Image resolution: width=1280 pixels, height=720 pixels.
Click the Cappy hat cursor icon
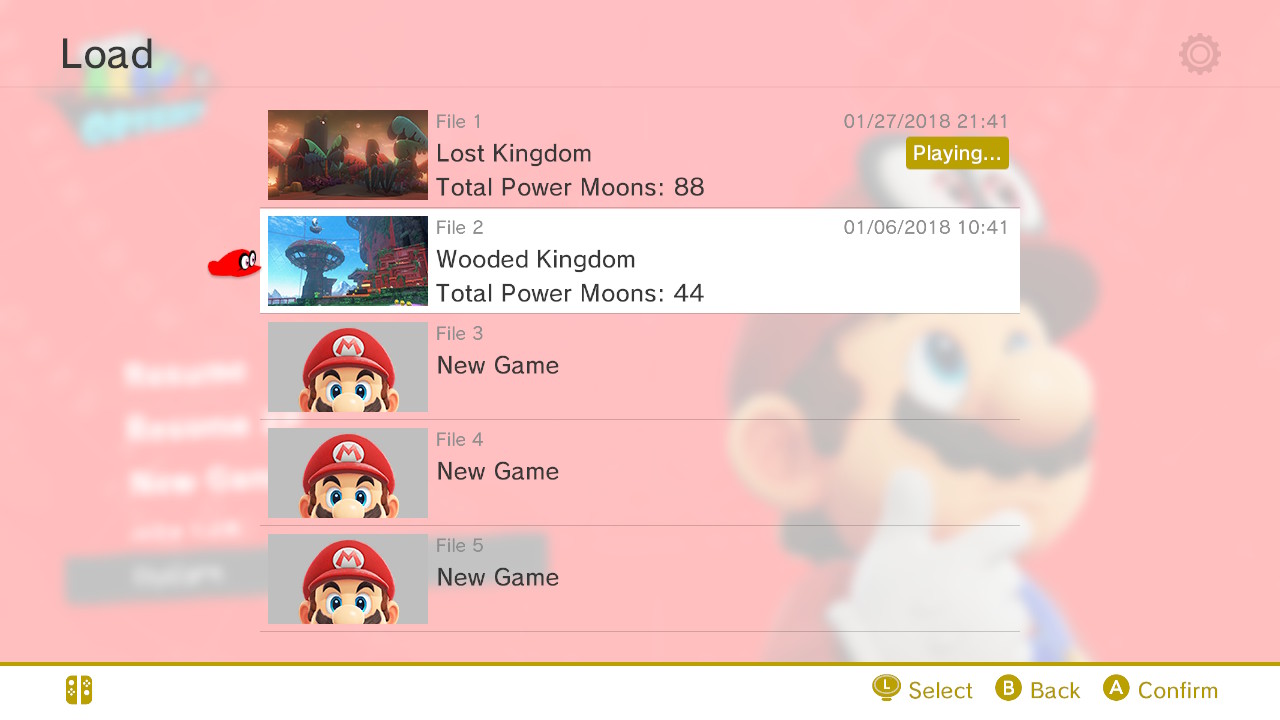point(234,264)
